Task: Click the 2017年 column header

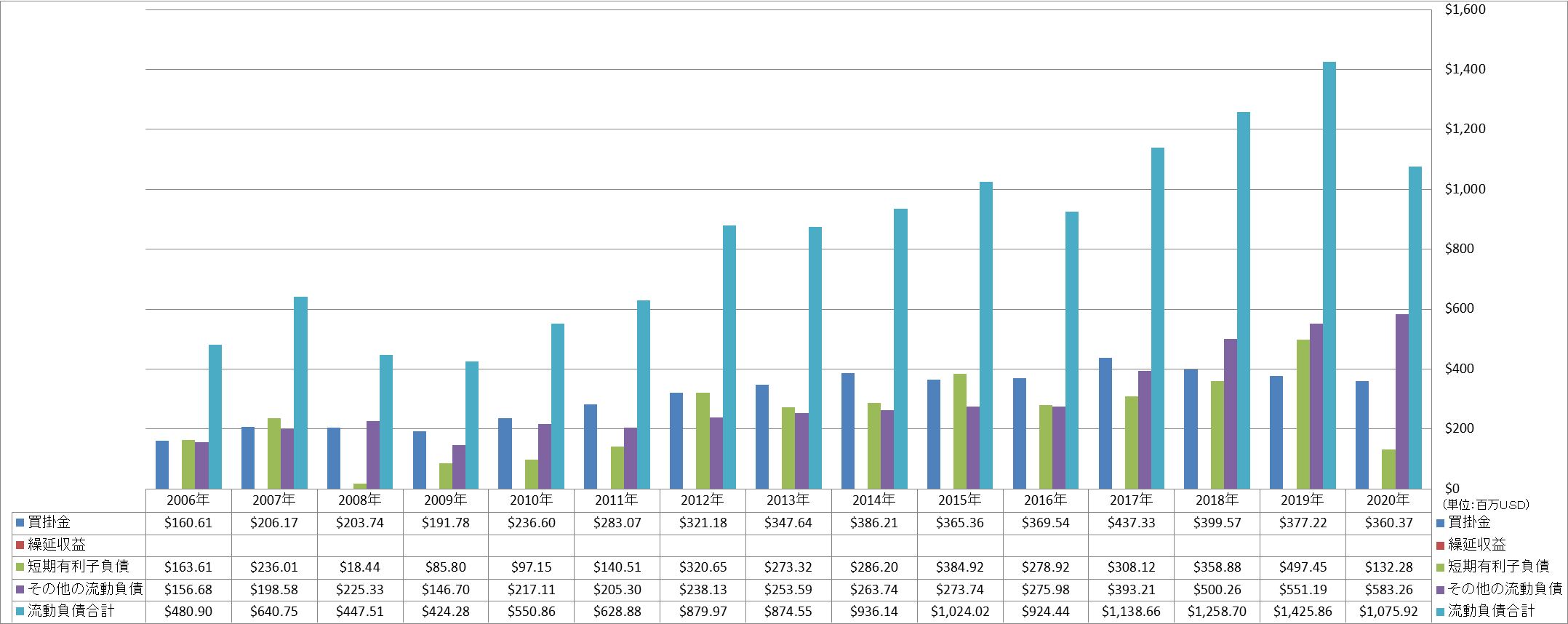Action: 1132,500
